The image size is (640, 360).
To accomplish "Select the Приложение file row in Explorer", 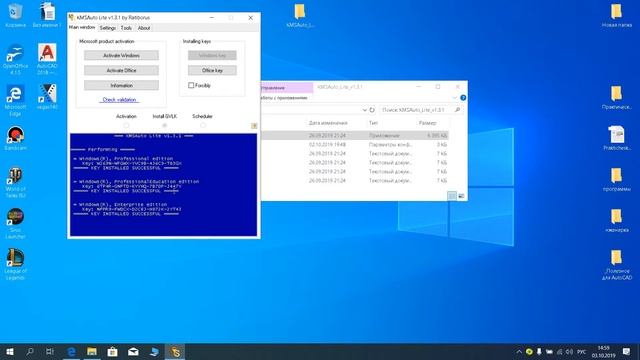I will (x=355, y=135).
